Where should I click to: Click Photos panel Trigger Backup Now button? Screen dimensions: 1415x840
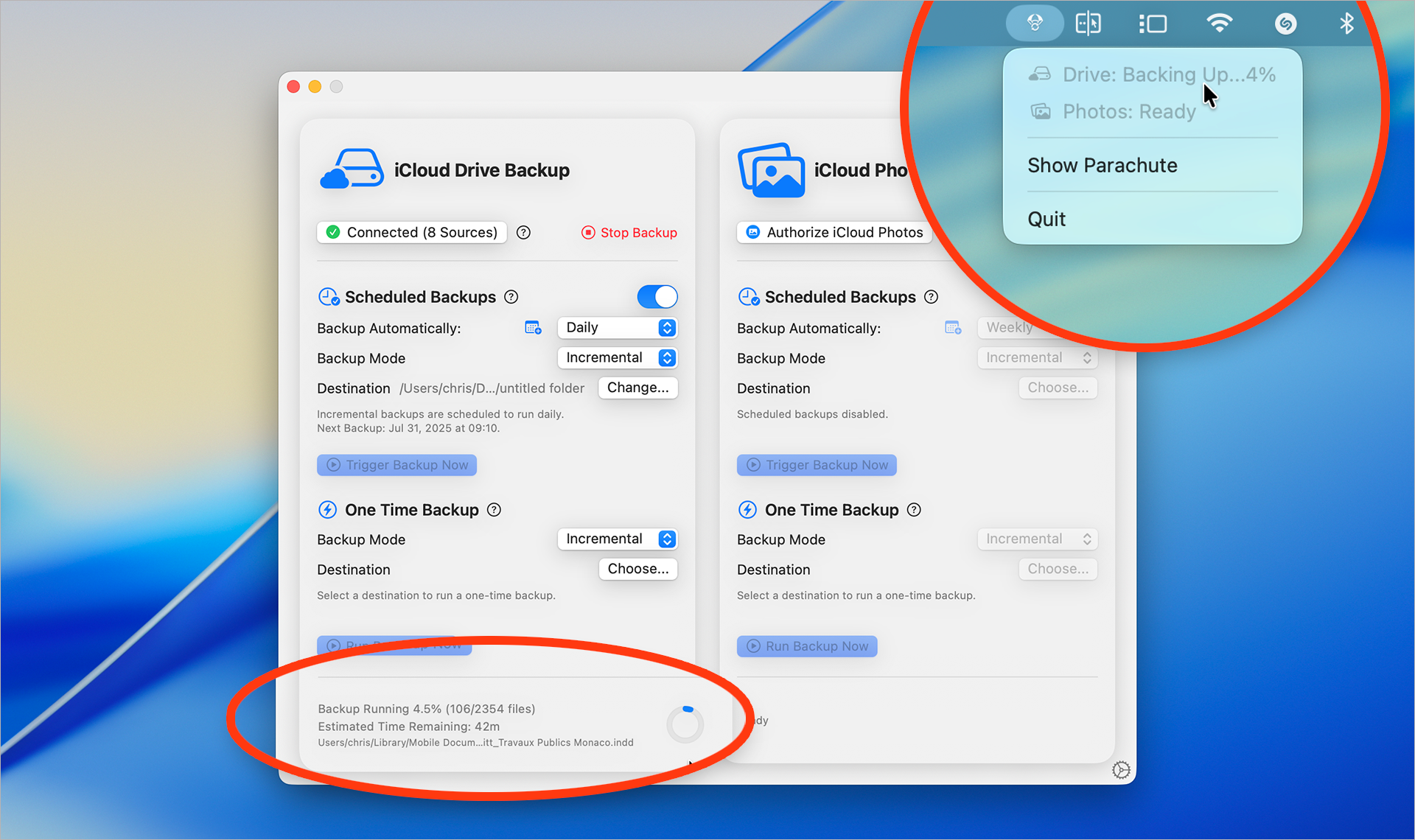click(817, 465)
